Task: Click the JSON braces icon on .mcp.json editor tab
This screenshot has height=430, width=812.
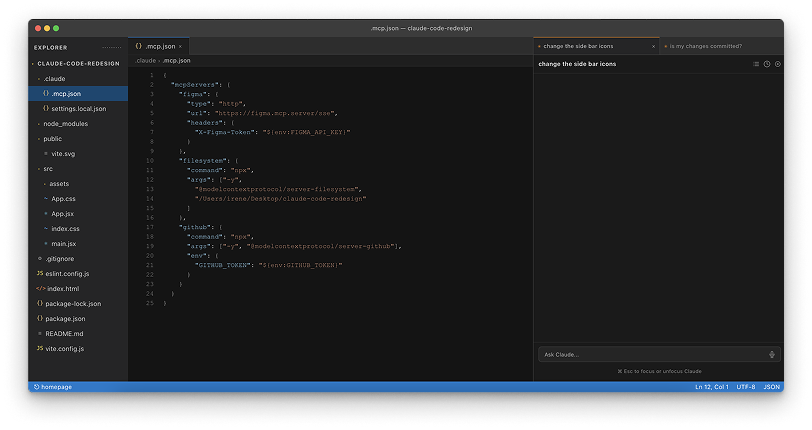Action: coord(138,46)
